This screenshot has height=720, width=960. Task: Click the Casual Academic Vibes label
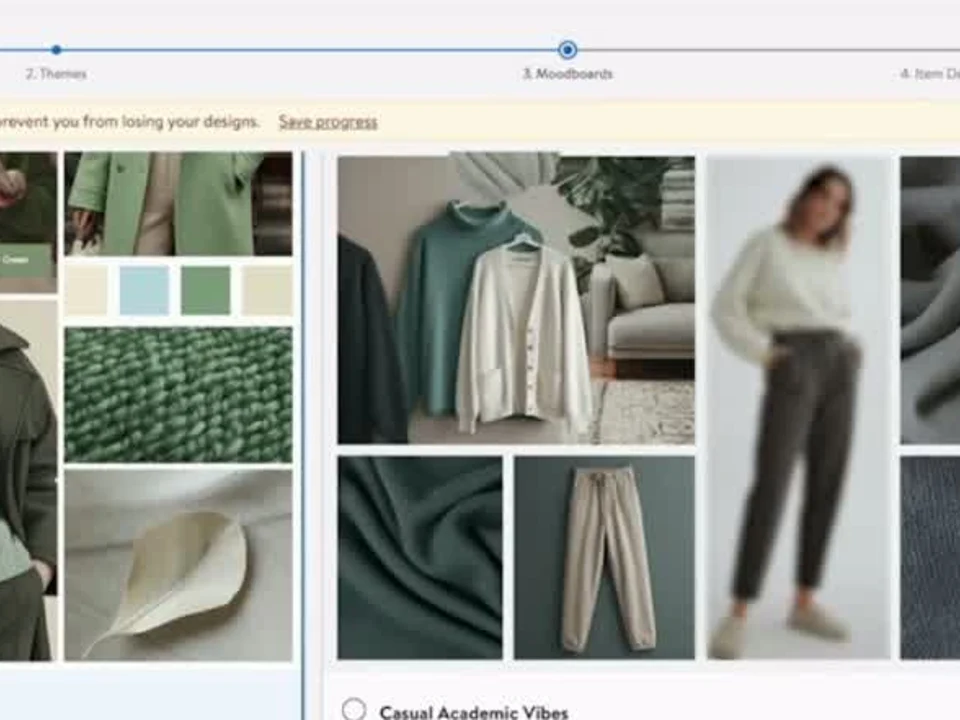(473, 712)
